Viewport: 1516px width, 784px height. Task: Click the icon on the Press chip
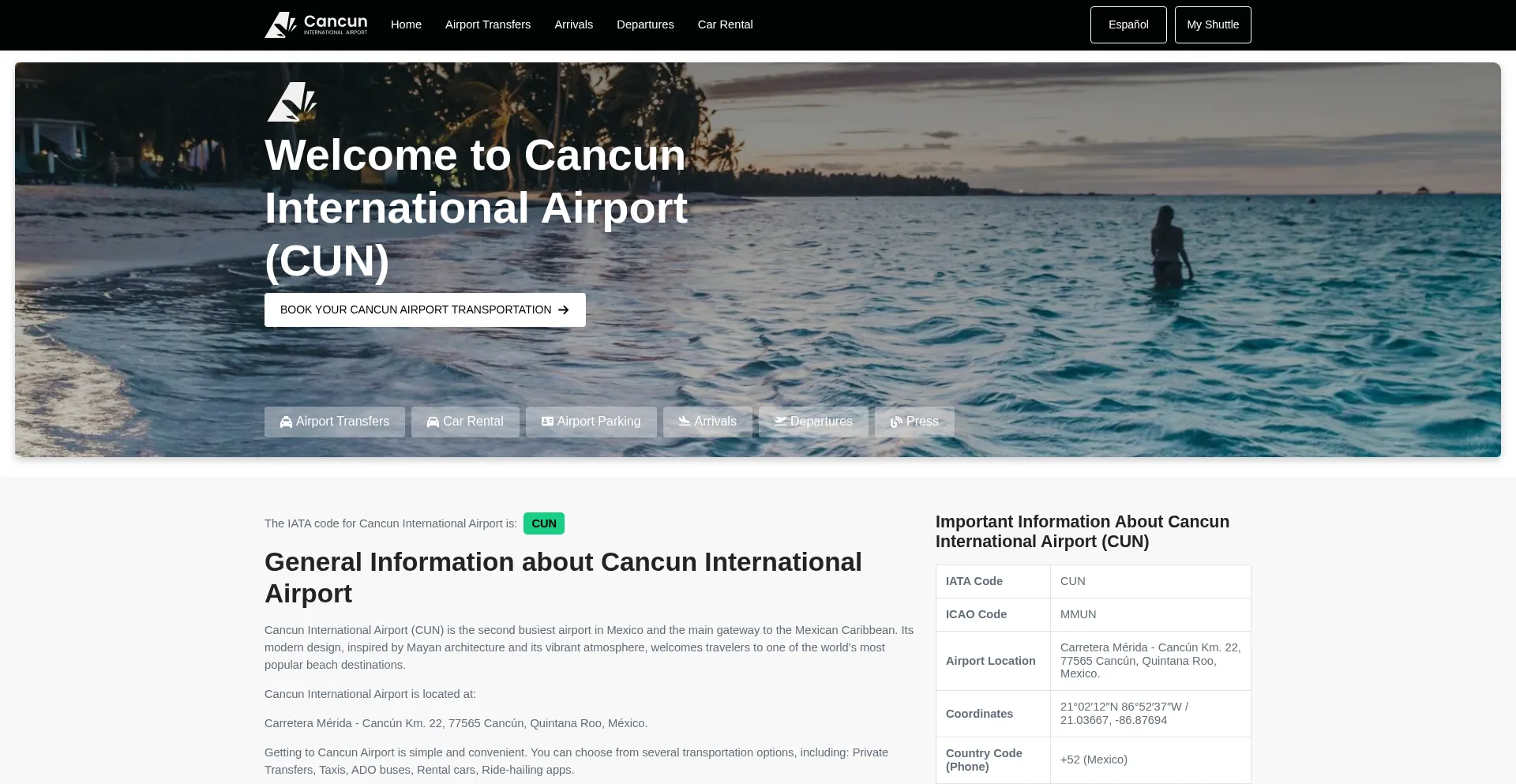tap(896, 422)
